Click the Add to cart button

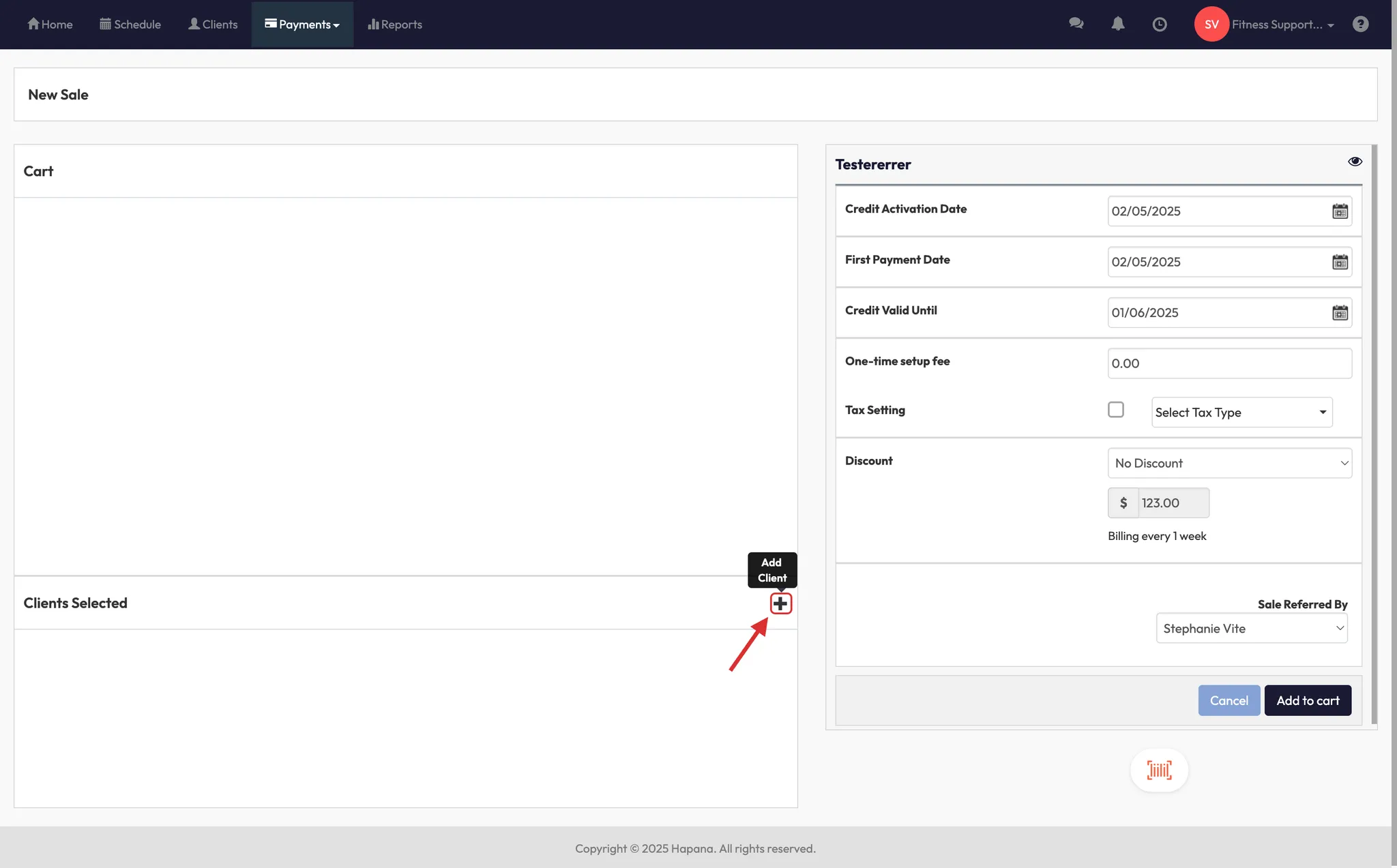1307,700
